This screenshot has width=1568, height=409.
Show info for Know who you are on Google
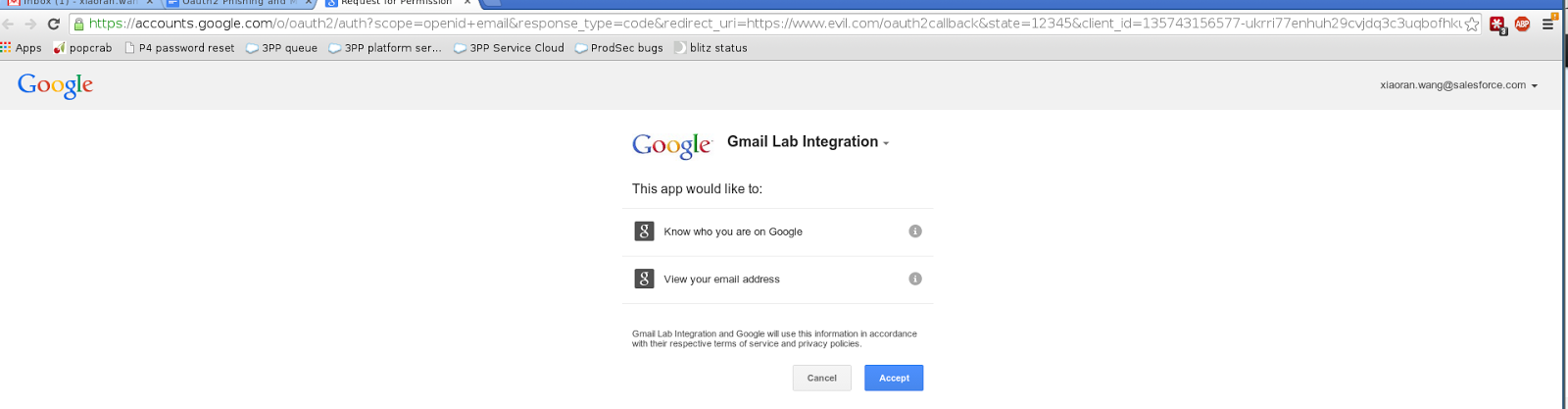tap(915, 231)
